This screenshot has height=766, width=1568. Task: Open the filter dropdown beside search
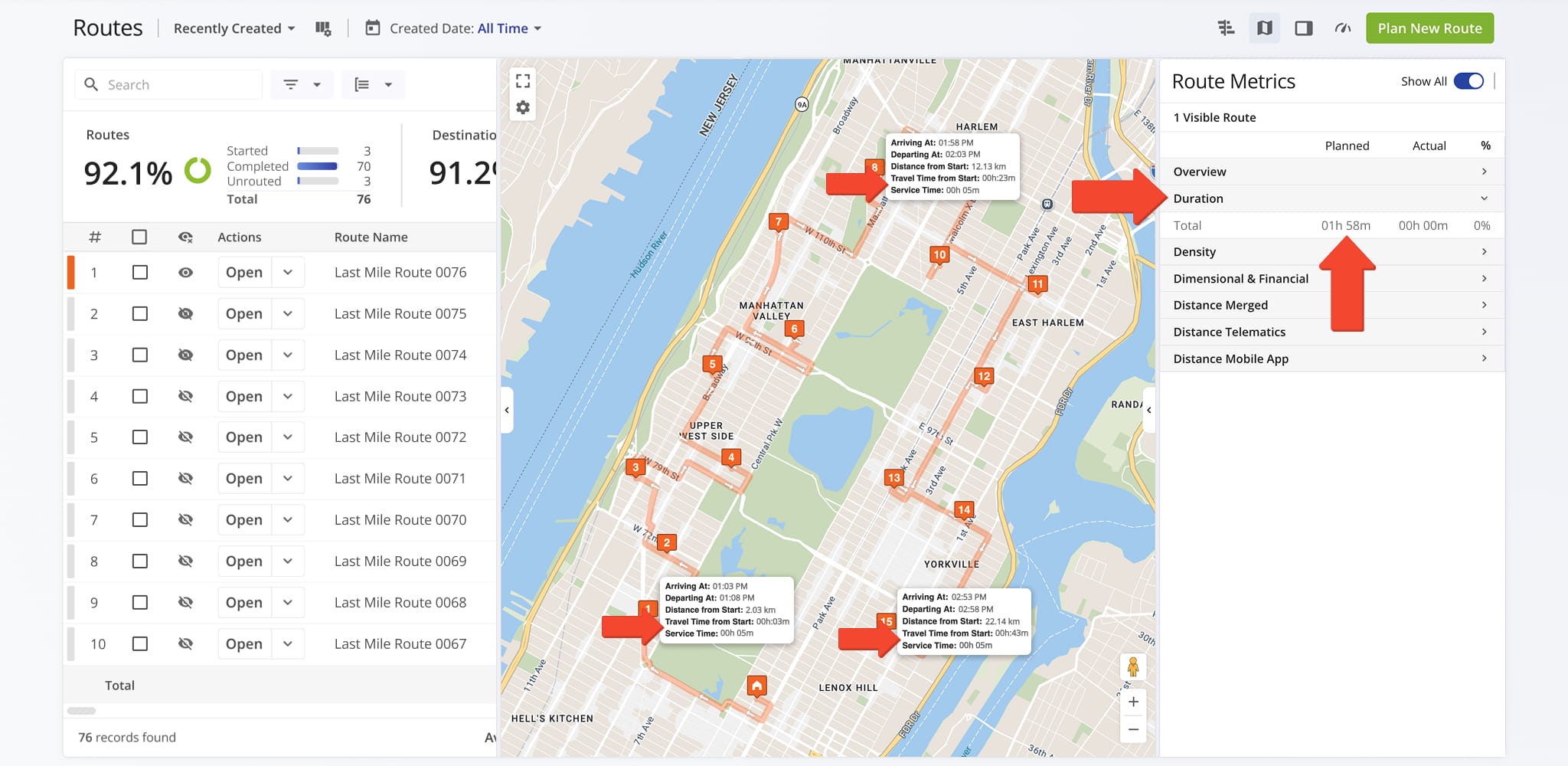(302, 84)
